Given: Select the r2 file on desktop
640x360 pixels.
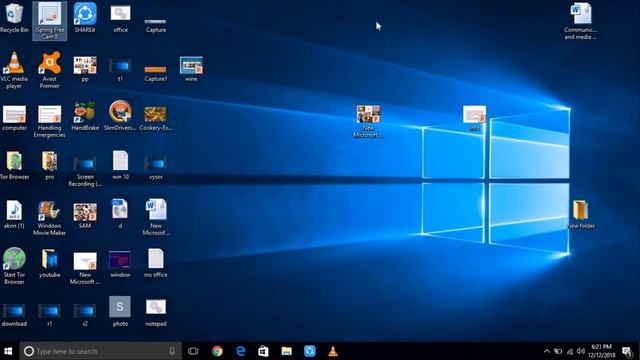Looking at the screenshot, I should (x=85, y=315).
